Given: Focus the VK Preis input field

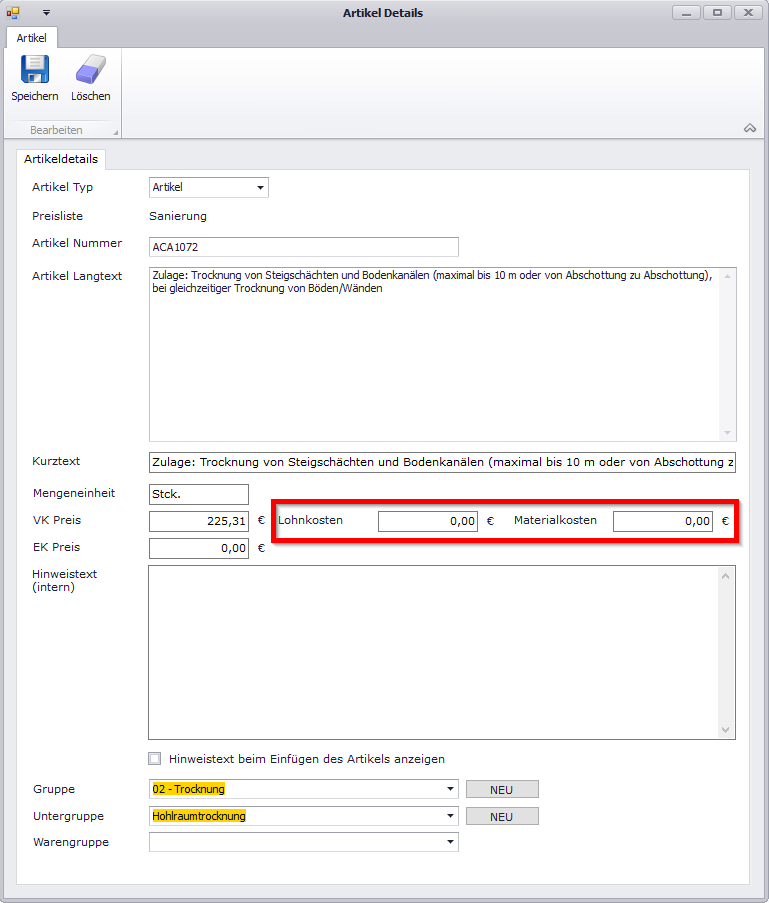Looking at the screenshot, I should point(198,521).
